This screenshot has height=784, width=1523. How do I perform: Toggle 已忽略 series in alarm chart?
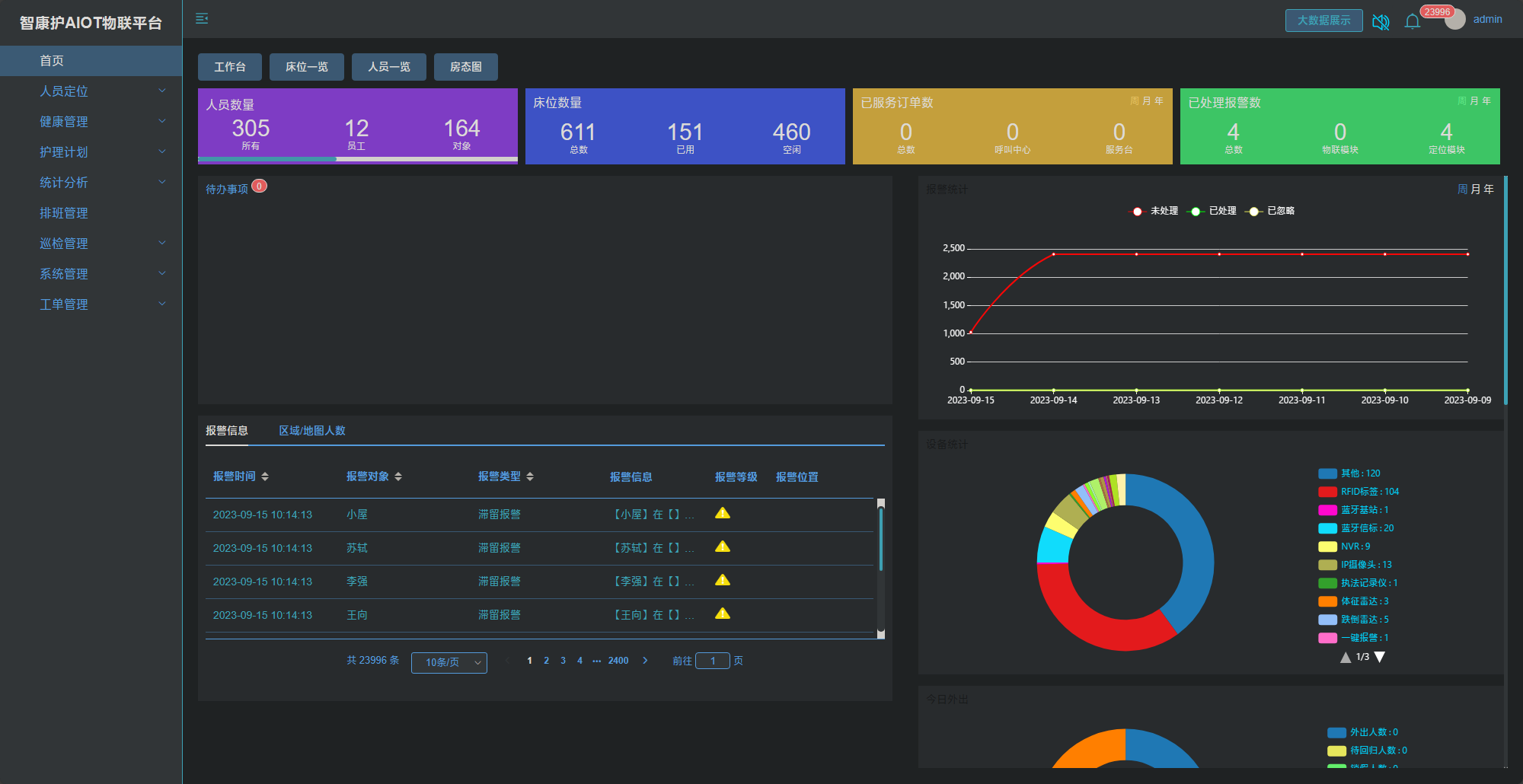[x=1270, y=211]
